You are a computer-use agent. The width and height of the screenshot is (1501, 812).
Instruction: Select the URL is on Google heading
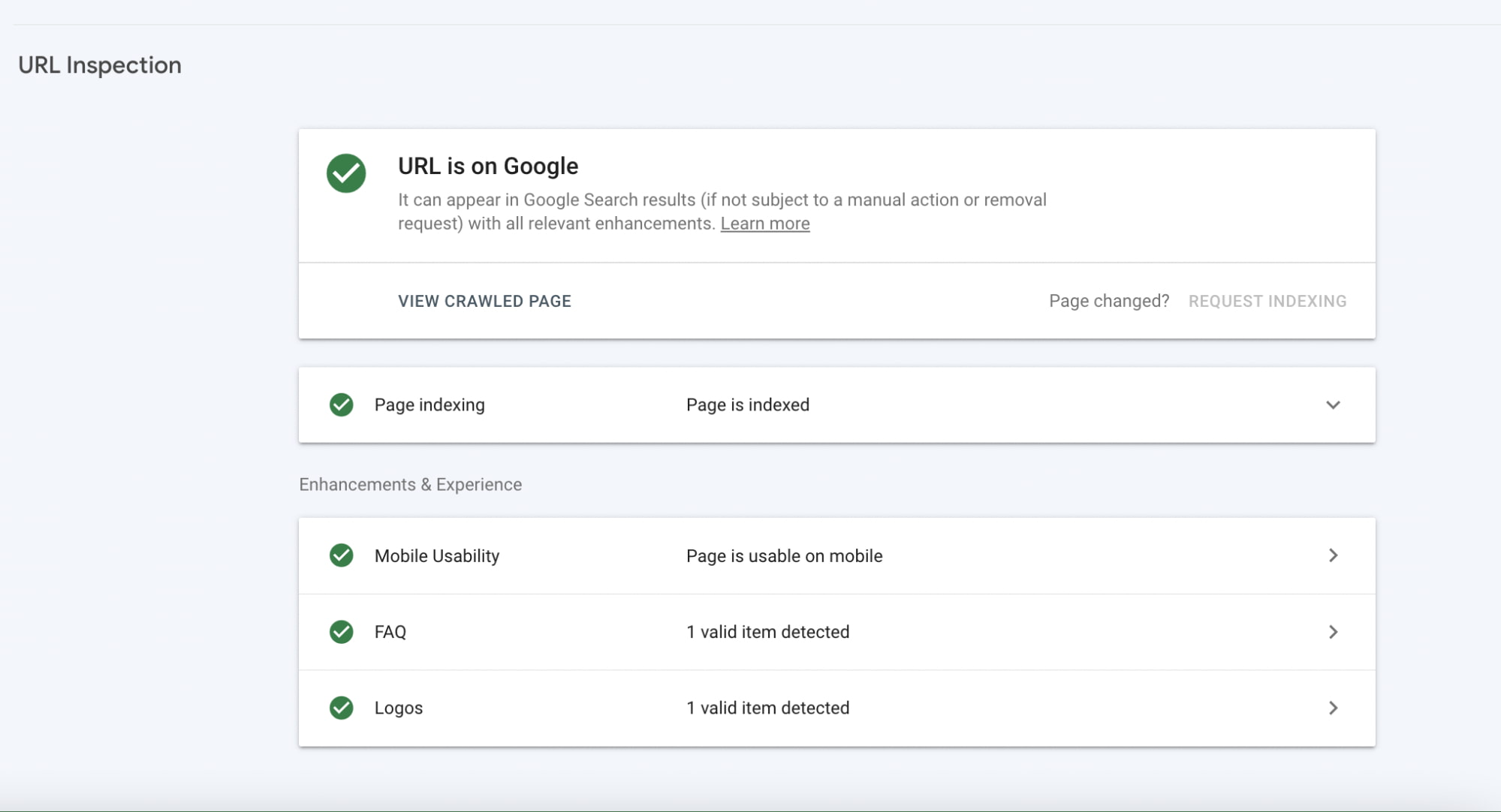click(x=488, y=166)
